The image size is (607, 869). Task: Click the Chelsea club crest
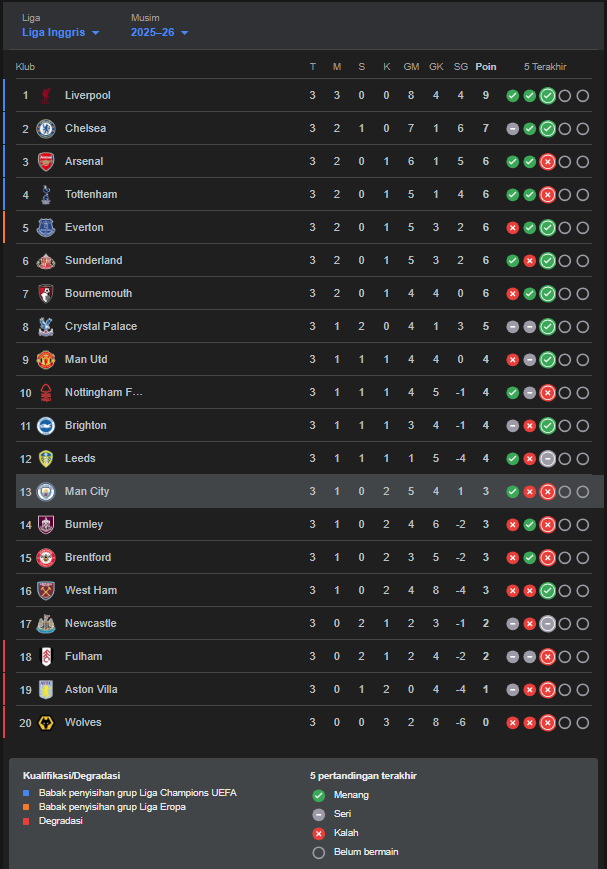(x=46, y=129)
